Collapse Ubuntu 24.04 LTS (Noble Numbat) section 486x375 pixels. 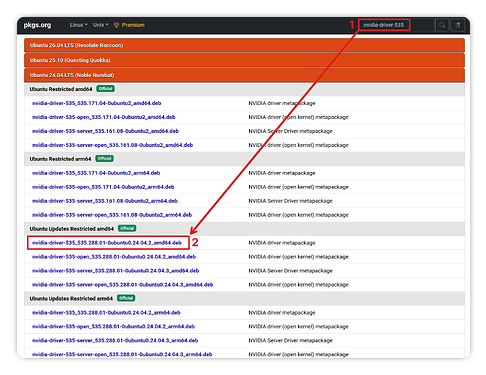(244, 75)
